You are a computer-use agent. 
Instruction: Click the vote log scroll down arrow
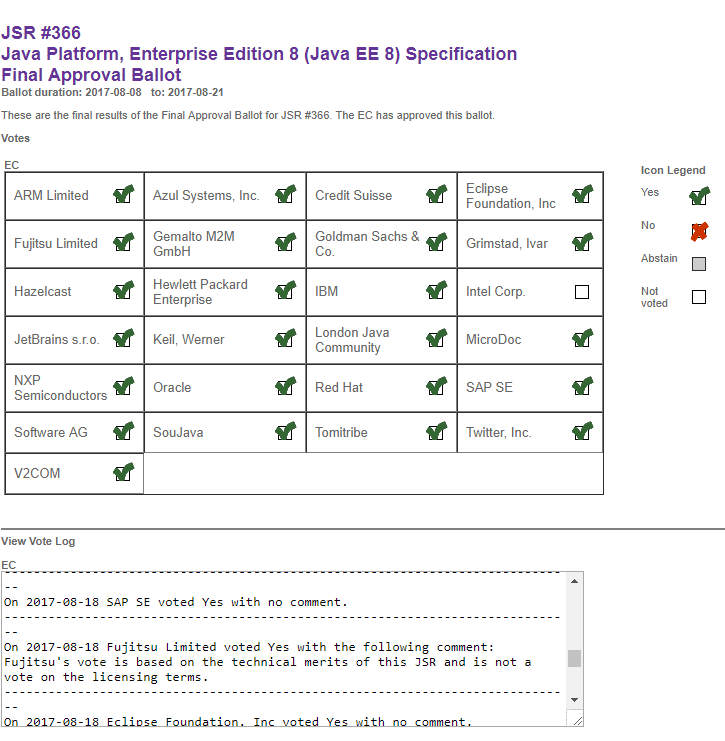point(574,700)
